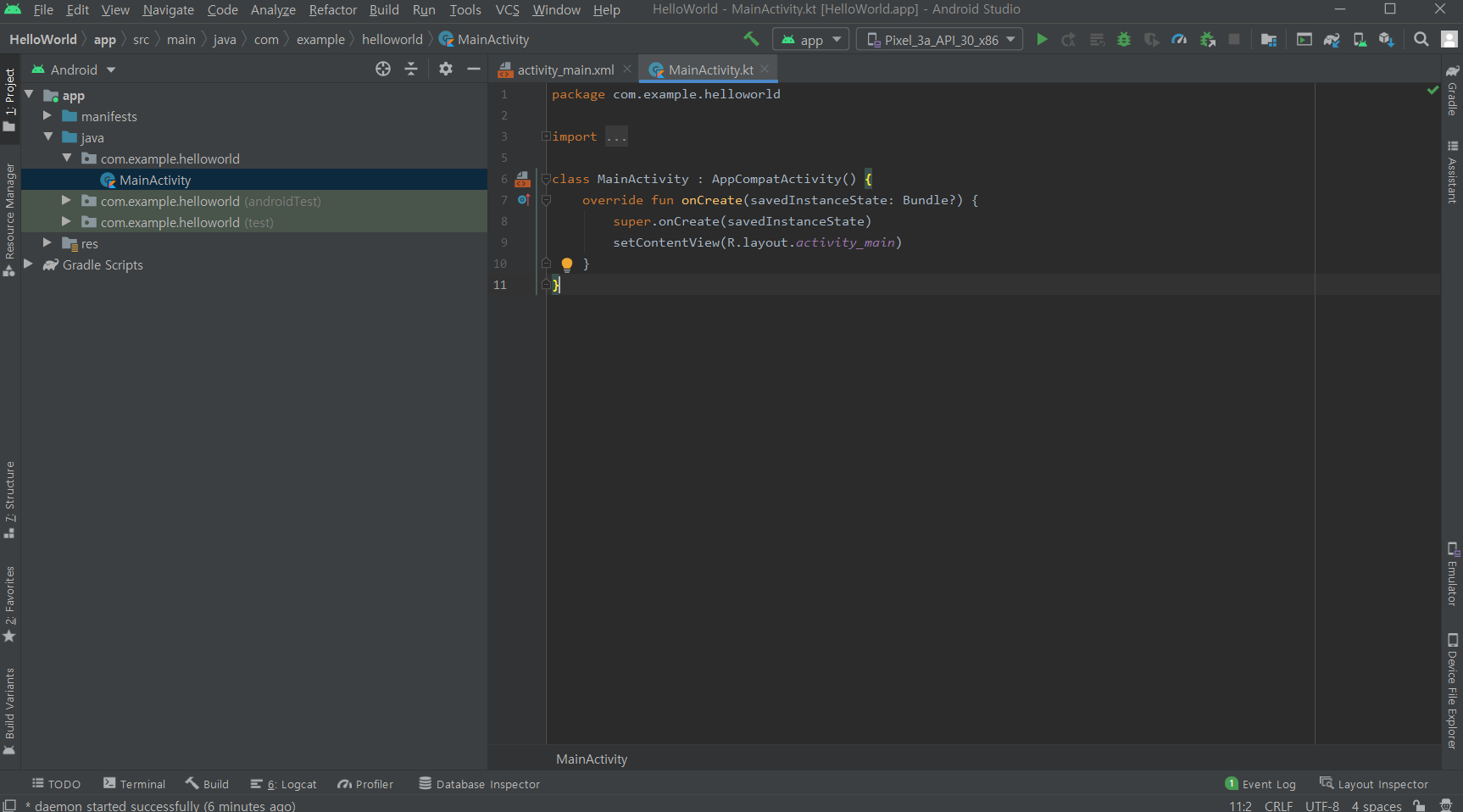Click the user account avatar icon
The image size is (1463, 812).
1449,39
